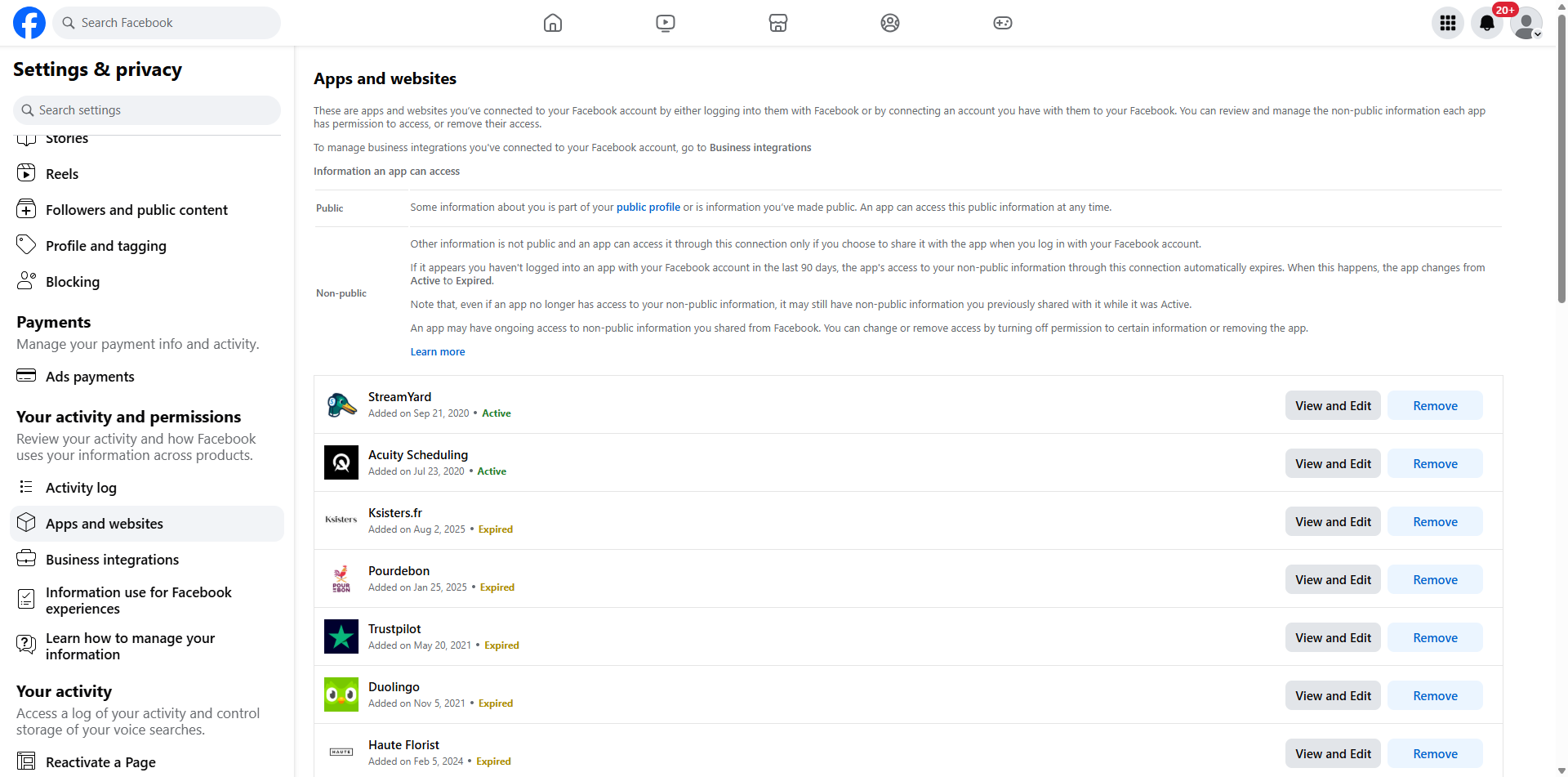The image size is (1568, 777).
Task: Open the Learn more link
Action: [437, 351]
